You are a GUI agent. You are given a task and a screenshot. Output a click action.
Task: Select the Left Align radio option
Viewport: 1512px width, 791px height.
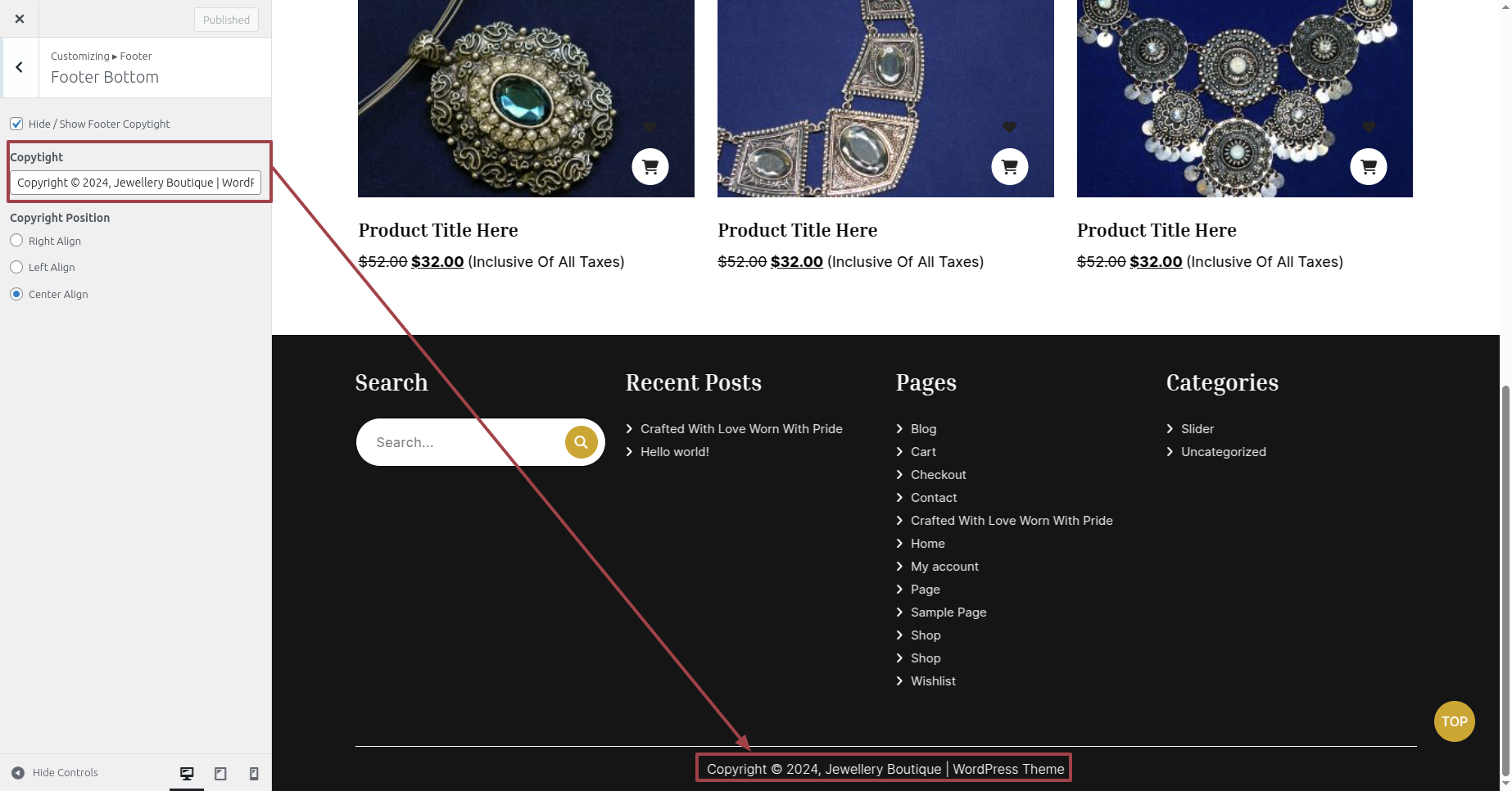pyautogui.click(x=16, y=267)
